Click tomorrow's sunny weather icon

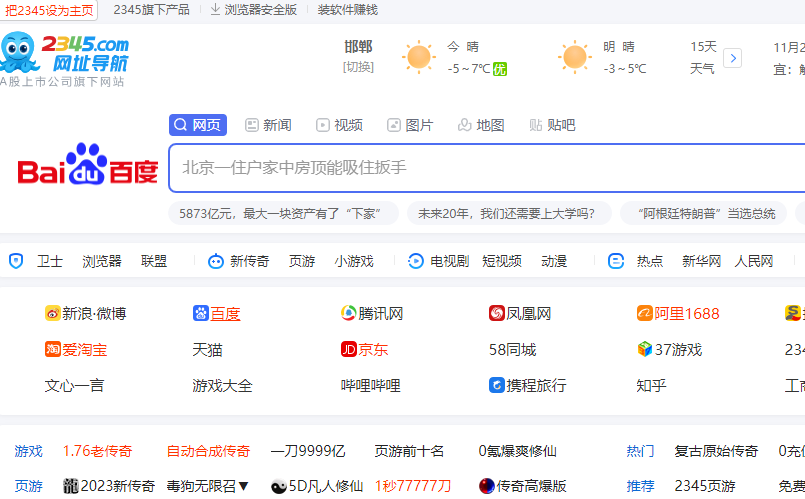point(574,57)
